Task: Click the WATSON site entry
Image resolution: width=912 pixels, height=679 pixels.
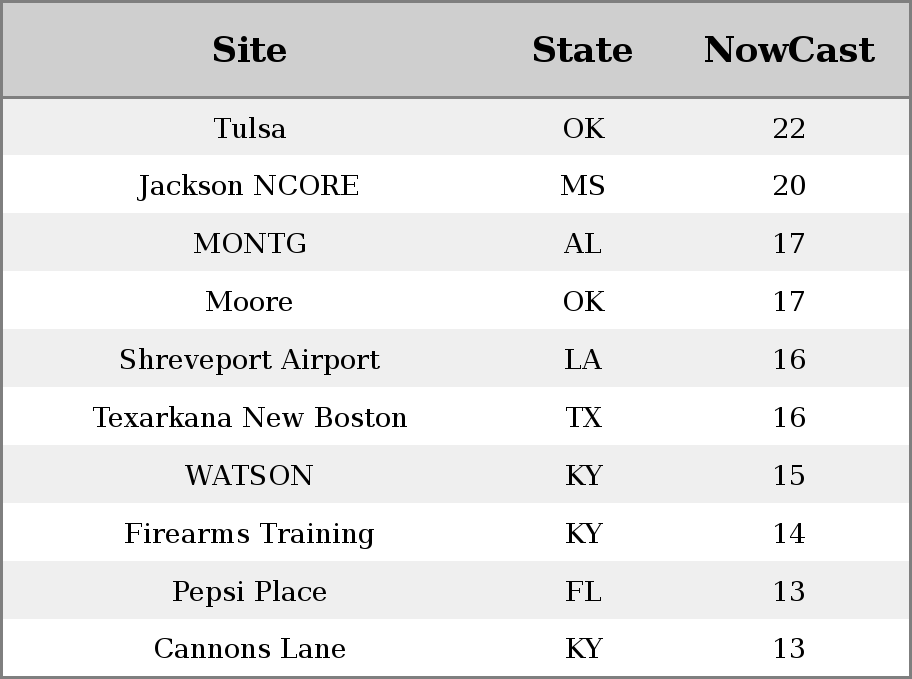Action: pyautogui.click(x=249, y=475)
